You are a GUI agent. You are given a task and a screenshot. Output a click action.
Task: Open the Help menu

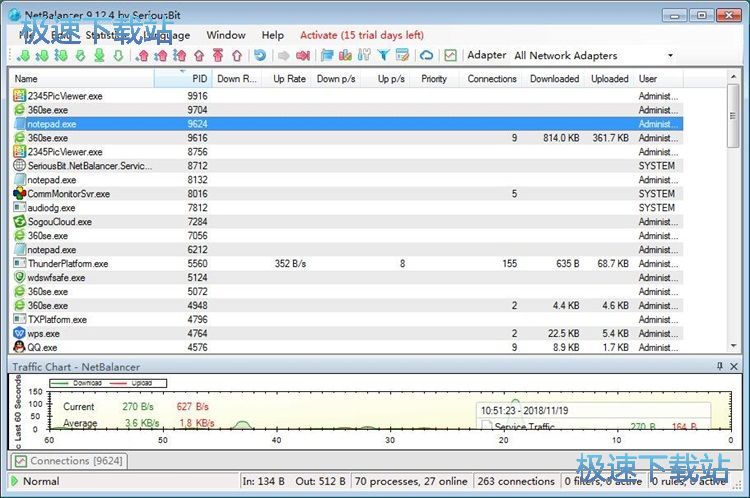(273, 35)
